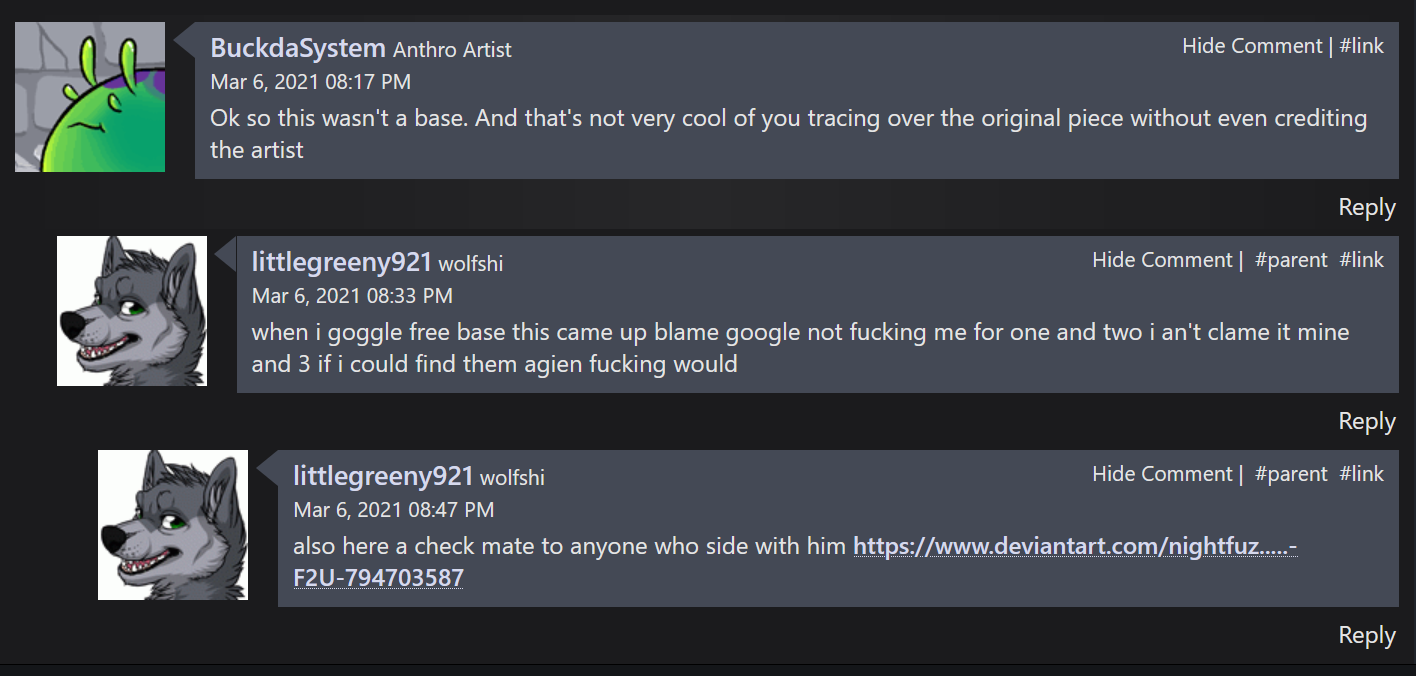1416x676 pixels.
Task: Click the wolf avatar on the 08:47 PM comment
Action: point(173,525)
